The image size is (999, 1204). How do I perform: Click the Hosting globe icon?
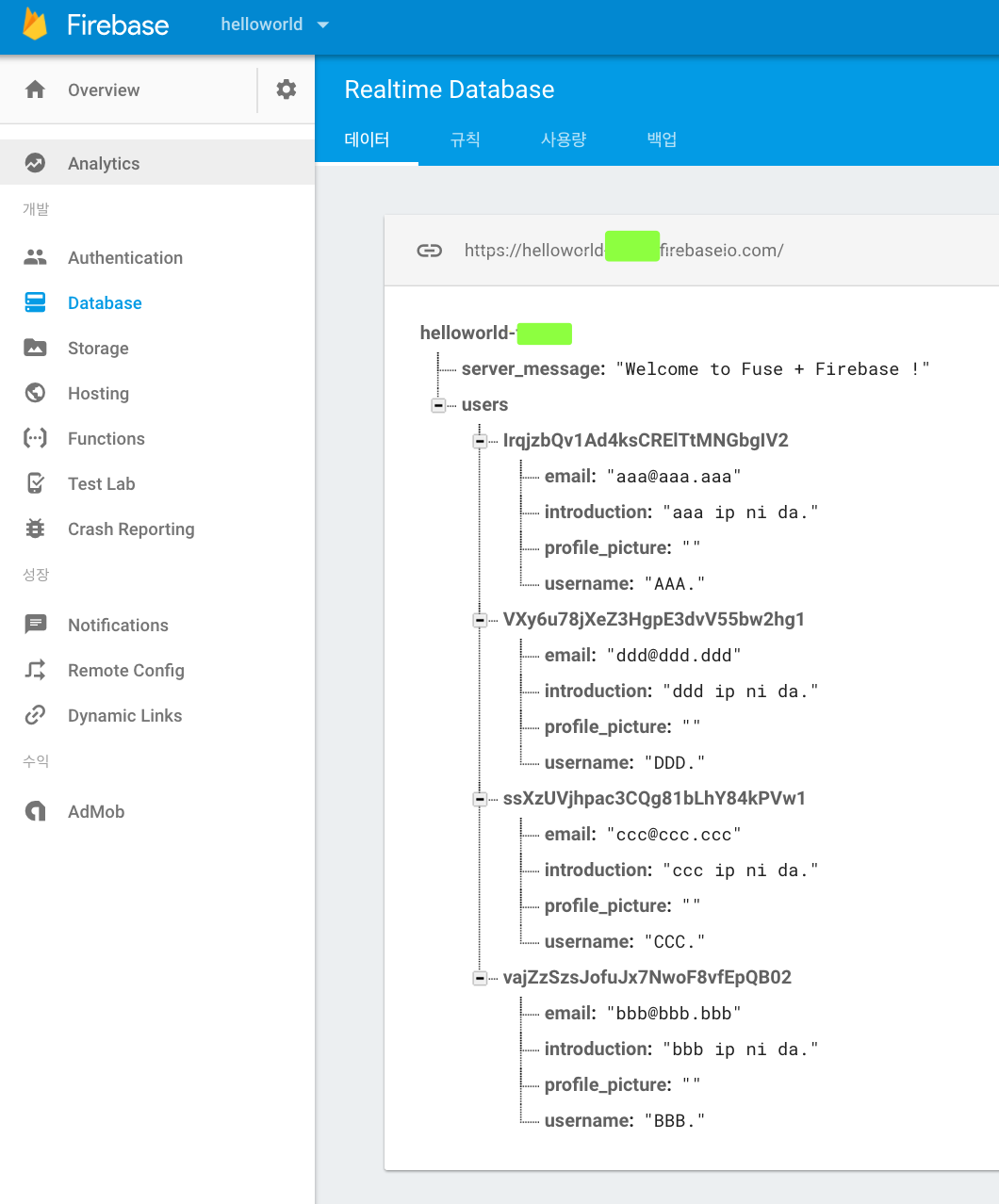(35, 393)
